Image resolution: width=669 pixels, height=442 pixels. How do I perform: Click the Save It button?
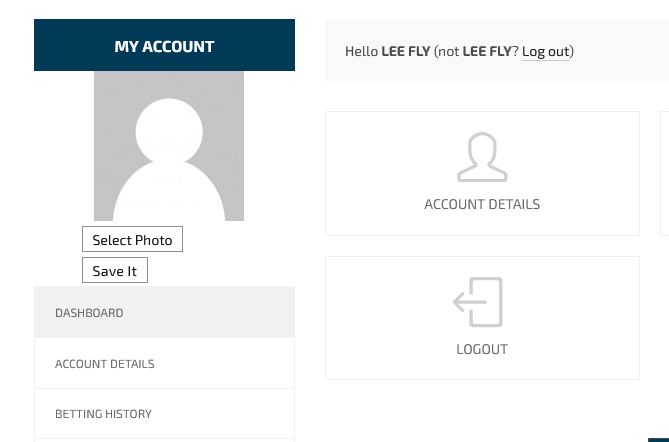coord(115,270)
